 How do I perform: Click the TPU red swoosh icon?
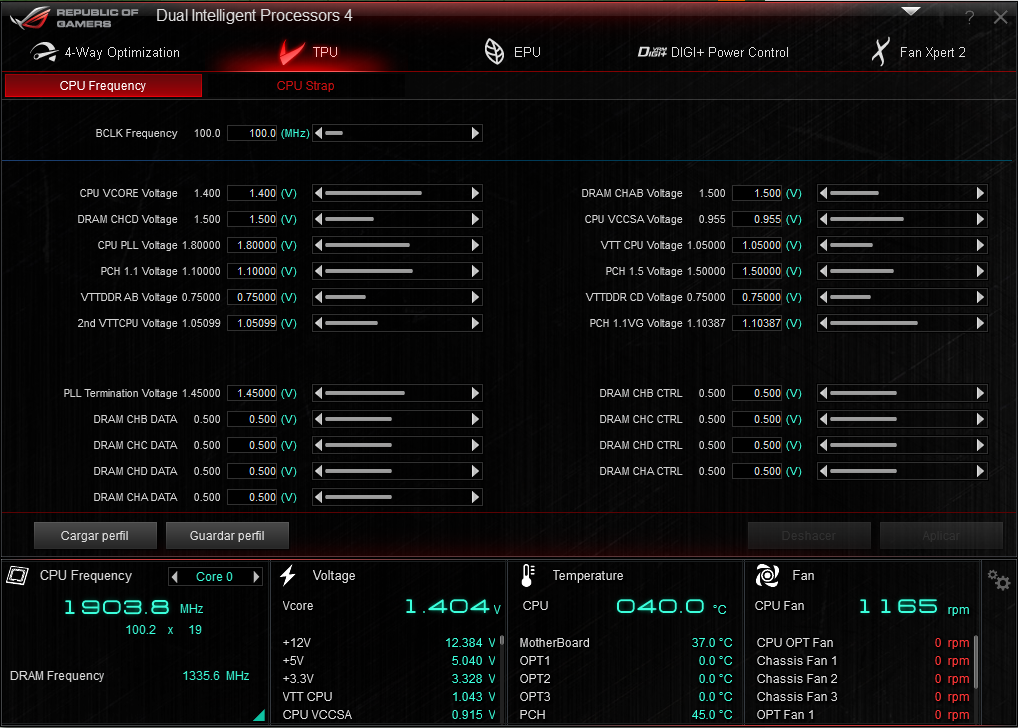(292, 53)
